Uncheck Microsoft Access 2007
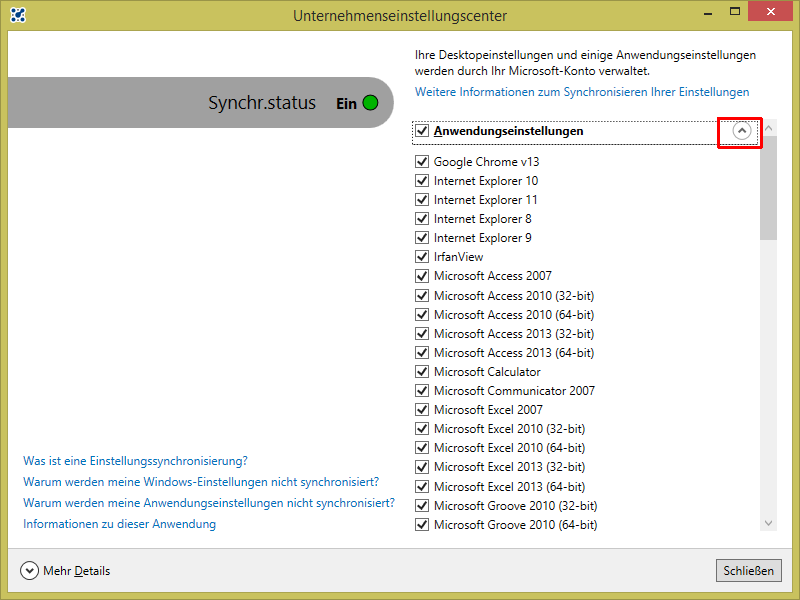Viewport: 800px width, 600px height. 422,276
